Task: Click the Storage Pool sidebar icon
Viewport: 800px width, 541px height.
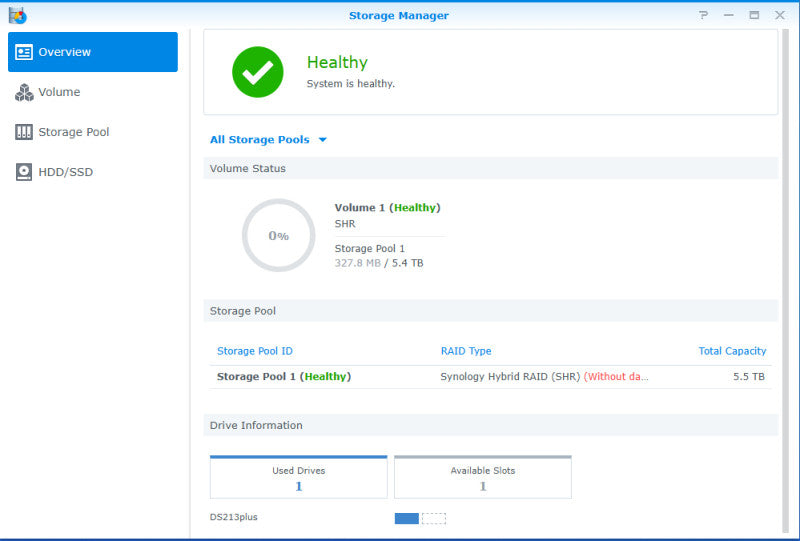Action: (24, 132)
